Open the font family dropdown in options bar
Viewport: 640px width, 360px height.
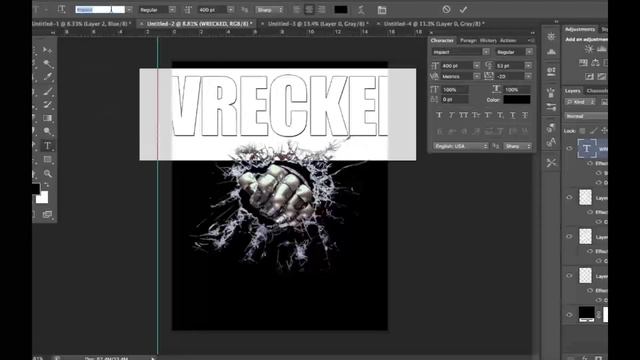pyautogui.click(x=129, y=9)
